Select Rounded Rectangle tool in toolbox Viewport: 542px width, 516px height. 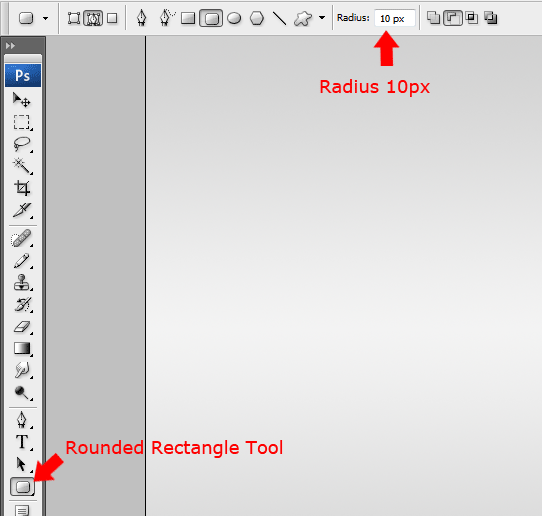click(22, 487)
